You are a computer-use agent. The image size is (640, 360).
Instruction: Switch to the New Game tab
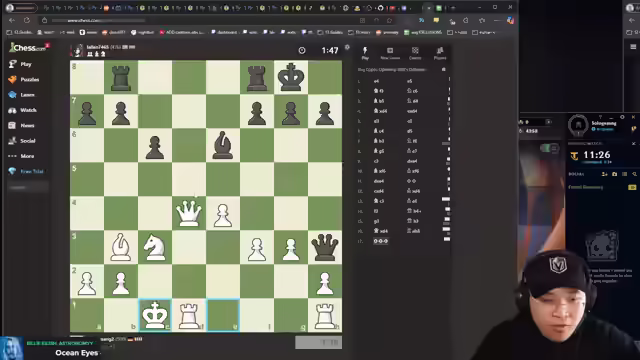390,53
